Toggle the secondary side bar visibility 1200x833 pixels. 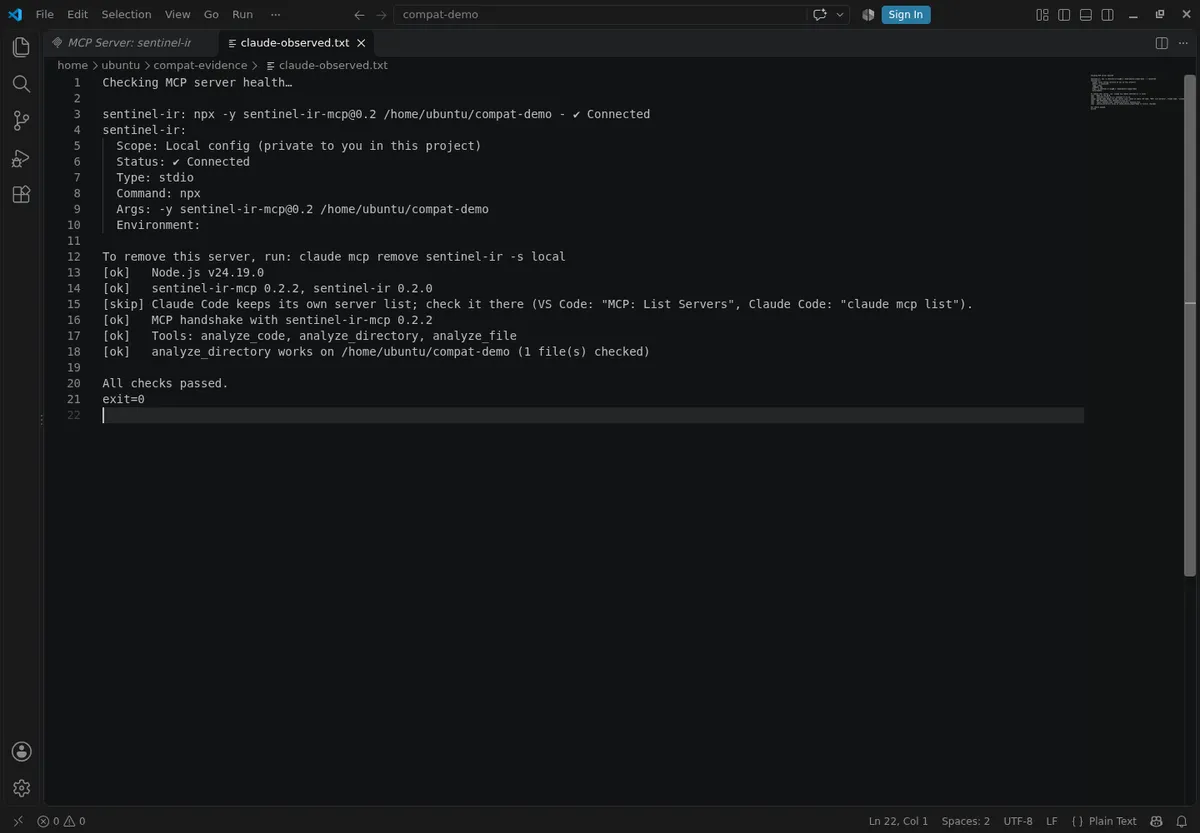click(1108, 15)
